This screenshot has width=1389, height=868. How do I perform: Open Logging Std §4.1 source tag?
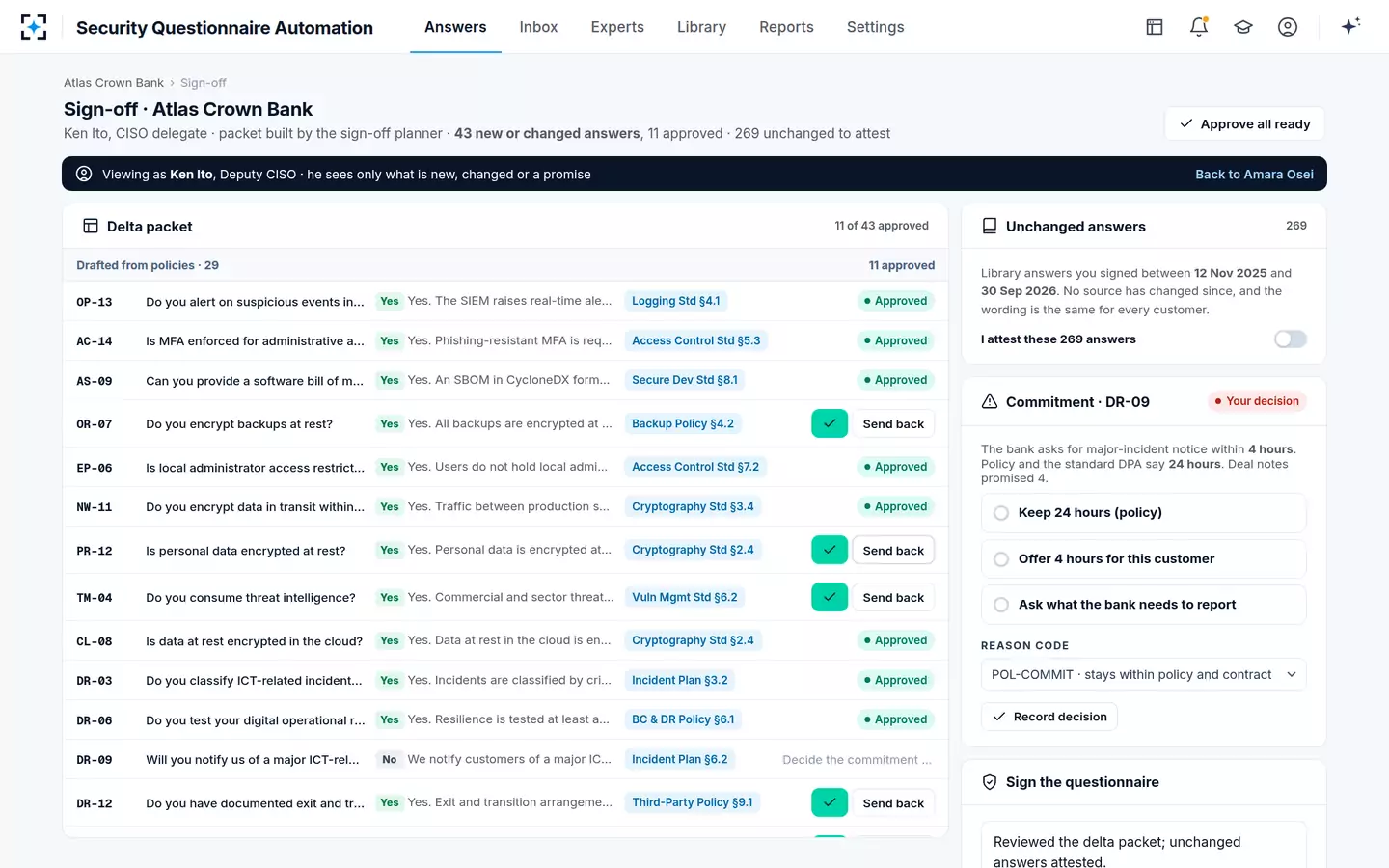point(675,301)
